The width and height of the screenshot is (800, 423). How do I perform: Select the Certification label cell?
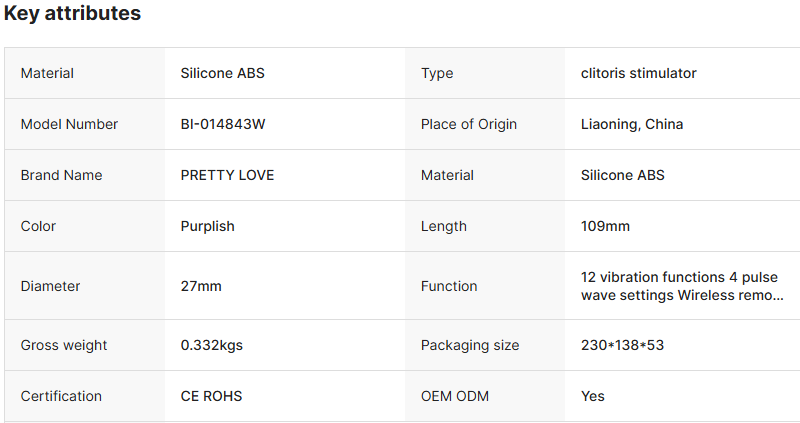(85, 396)
